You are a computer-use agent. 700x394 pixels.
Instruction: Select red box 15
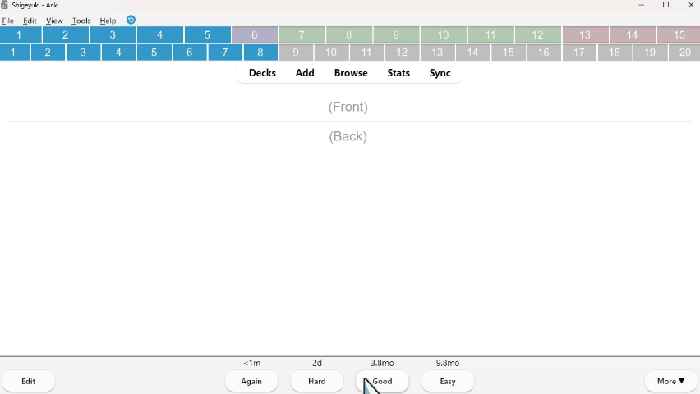679,35
